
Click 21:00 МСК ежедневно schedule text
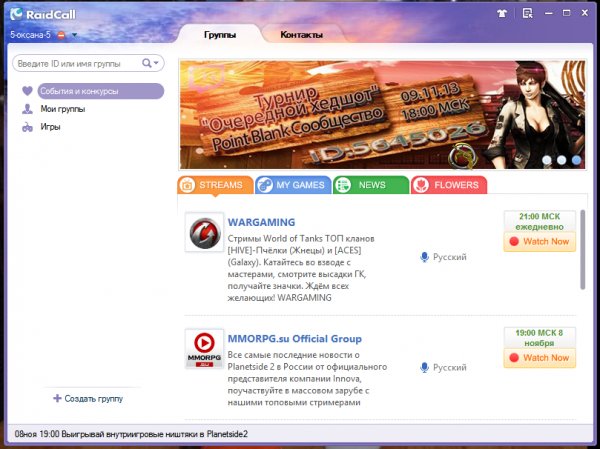pyautogui.click(x=540, y=222)
